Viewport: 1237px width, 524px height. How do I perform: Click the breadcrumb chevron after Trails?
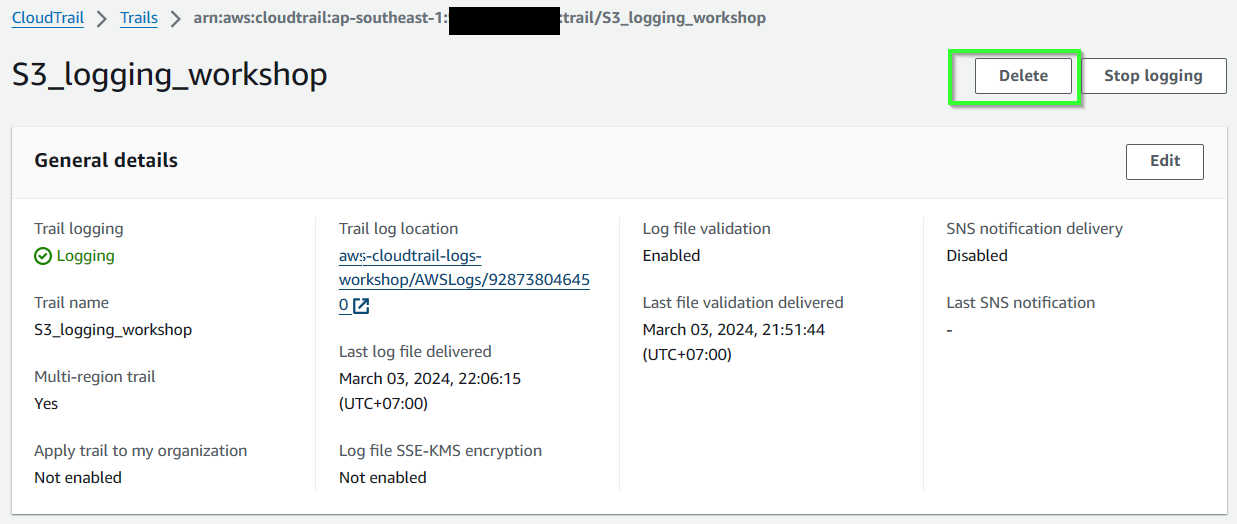coord(175,18)
